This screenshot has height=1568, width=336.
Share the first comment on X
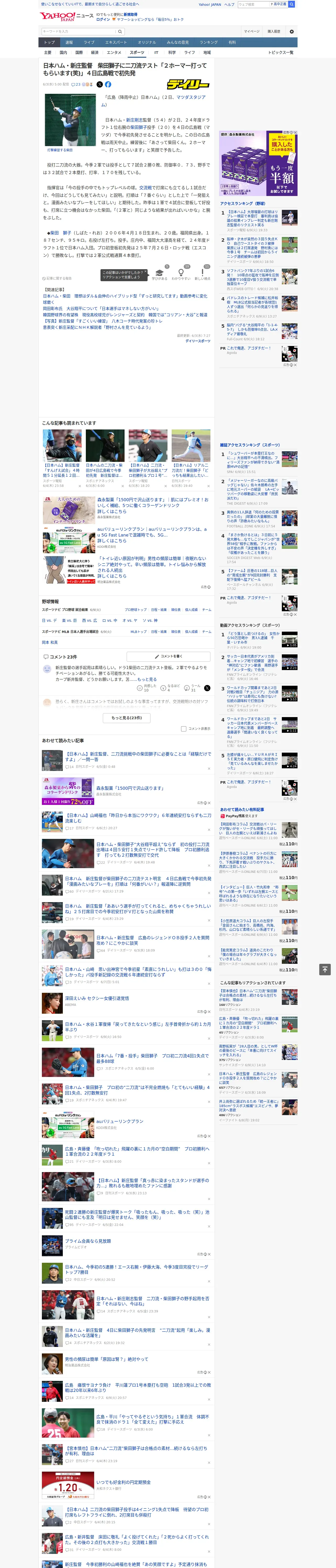point(207,688)
